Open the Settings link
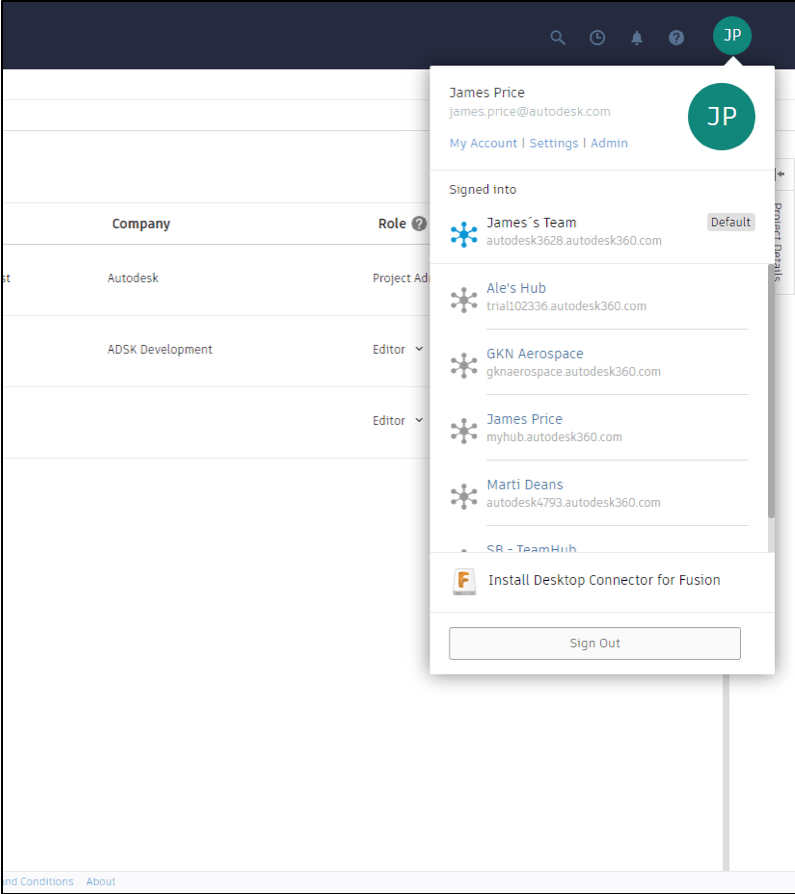 pos(554,143)
